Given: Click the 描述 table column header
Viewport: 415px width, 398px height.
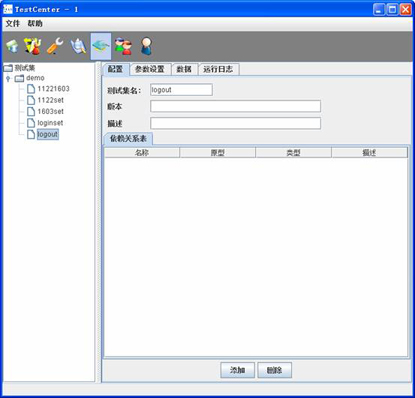Looking at the screenshot, I should [369, 153].
